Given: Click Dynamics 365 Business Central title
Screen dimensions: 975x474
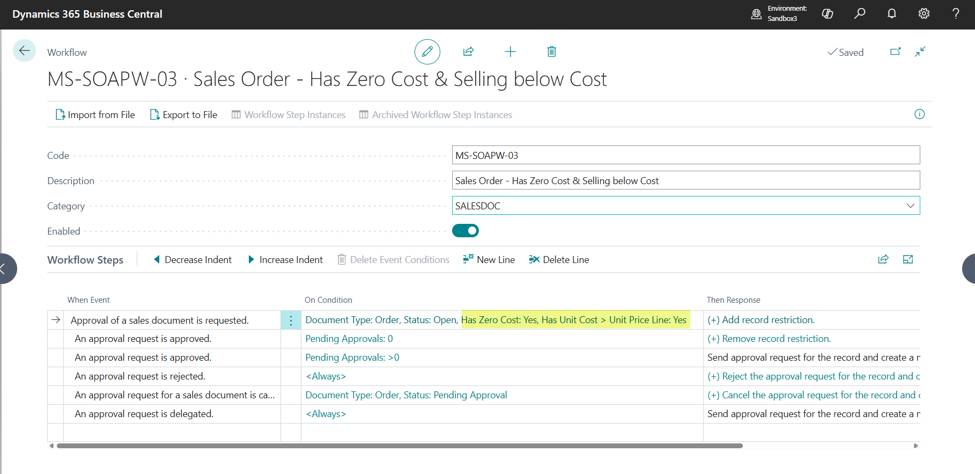Looking at the screenshot, I should tap(87, 14).
